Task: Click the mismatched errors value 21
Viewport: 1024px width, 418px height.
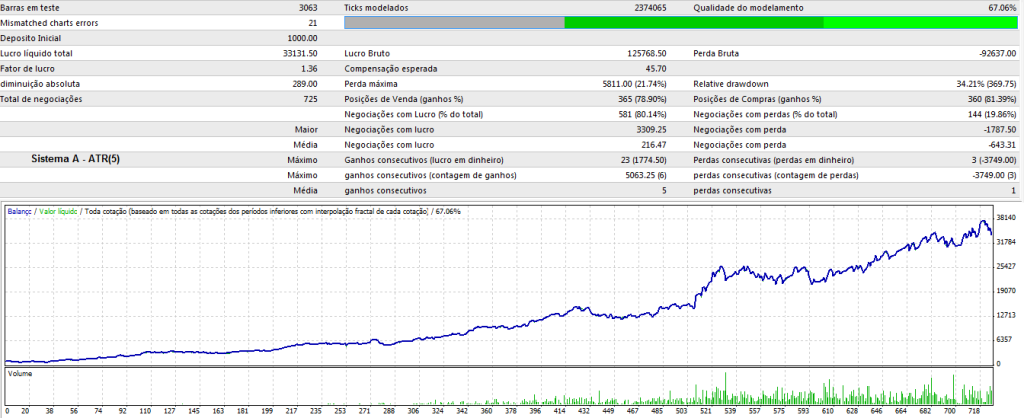Action: (x=313, y=23)
